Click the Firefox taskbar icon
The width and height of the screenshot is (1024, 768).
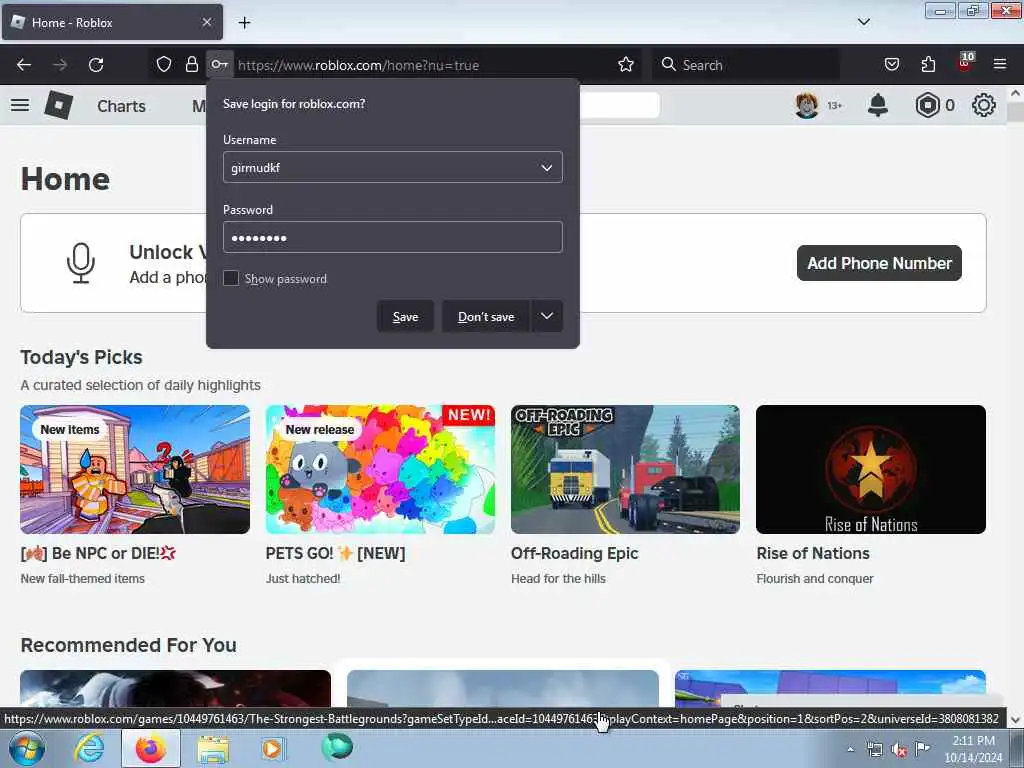(x=151, y=748)
